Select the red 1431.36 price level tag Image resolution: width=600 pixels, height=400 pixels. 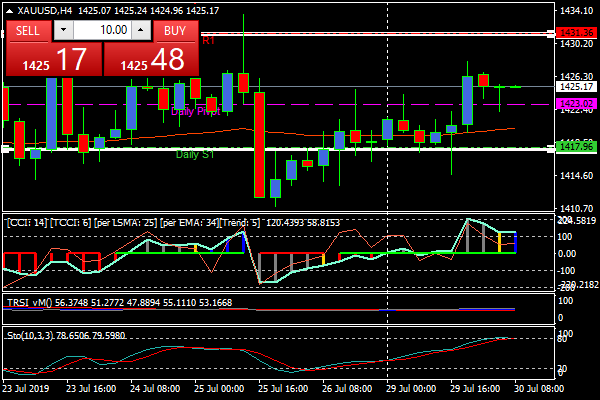tap(577, 33)
